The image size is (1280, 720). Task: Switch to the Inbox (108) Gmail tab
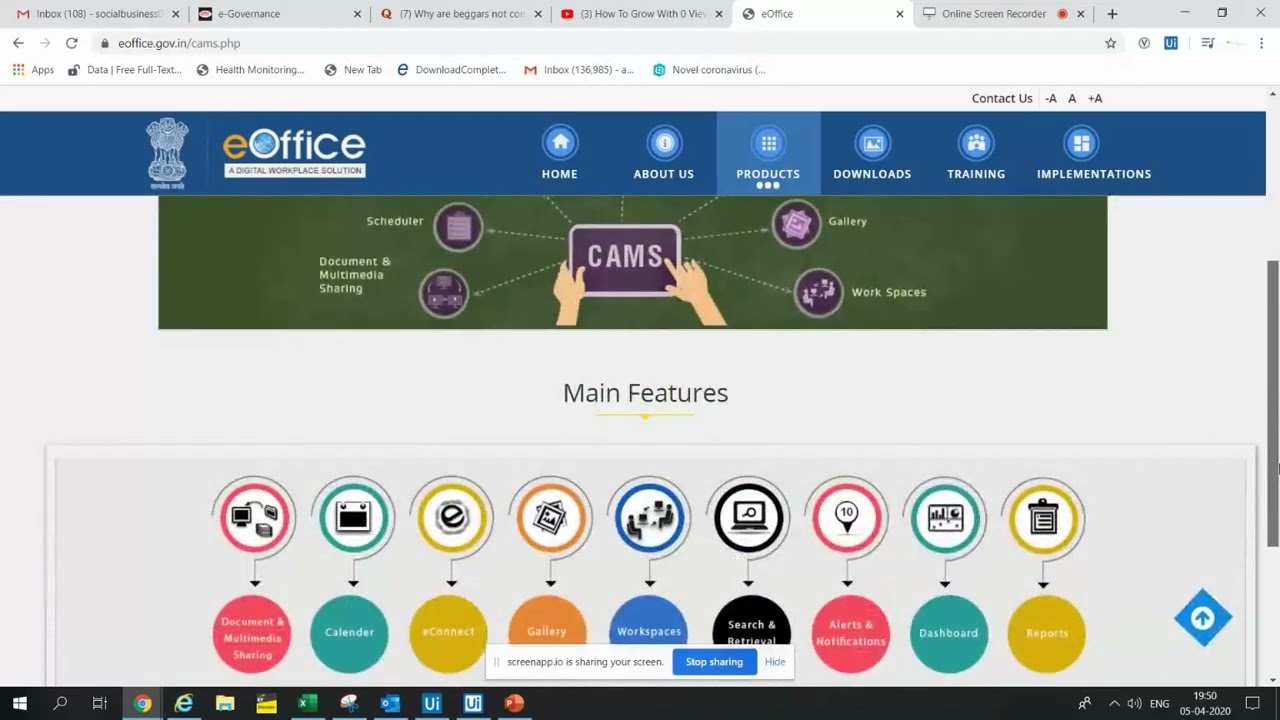[x=97, y=14]
